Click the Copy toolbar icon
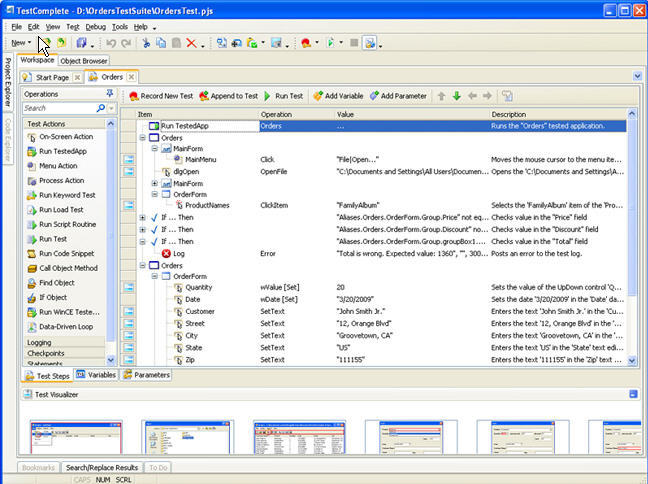648x484 pixels. 161,43
